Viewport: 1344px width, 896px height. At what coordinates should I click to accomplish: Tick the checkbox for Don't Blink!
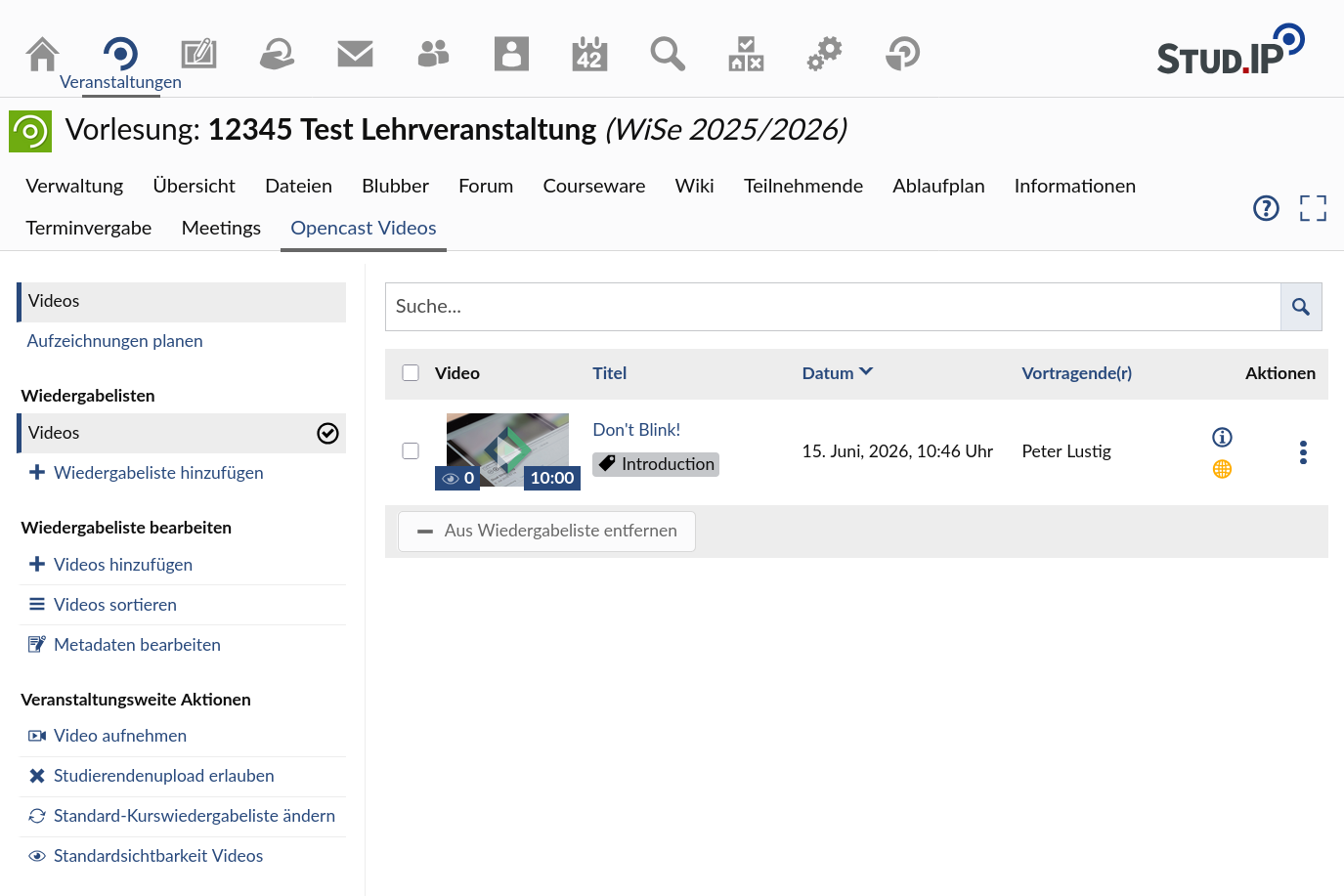point(411,451)
